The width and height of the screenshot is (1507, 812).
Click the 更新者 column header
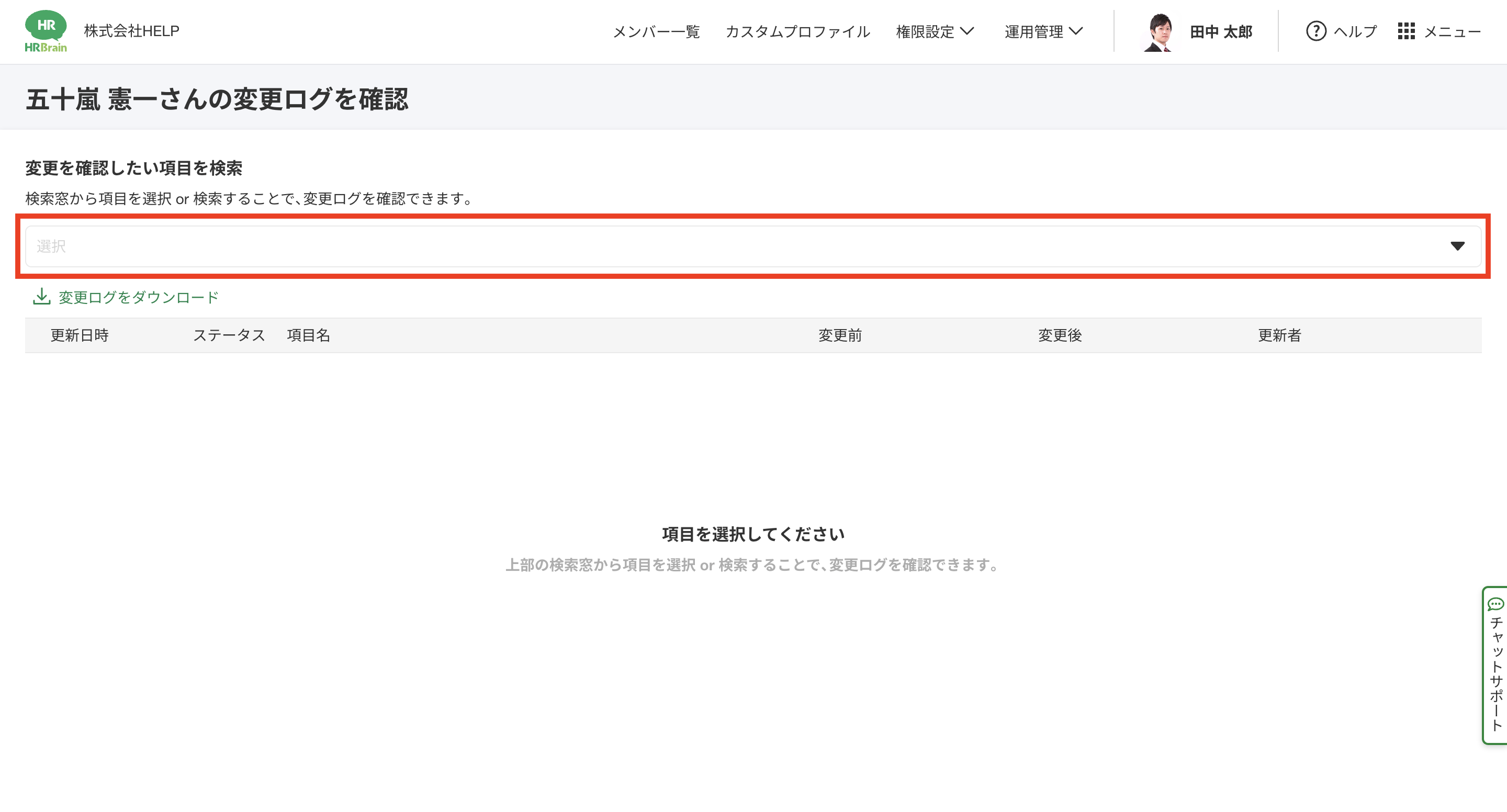(1279, 335)
